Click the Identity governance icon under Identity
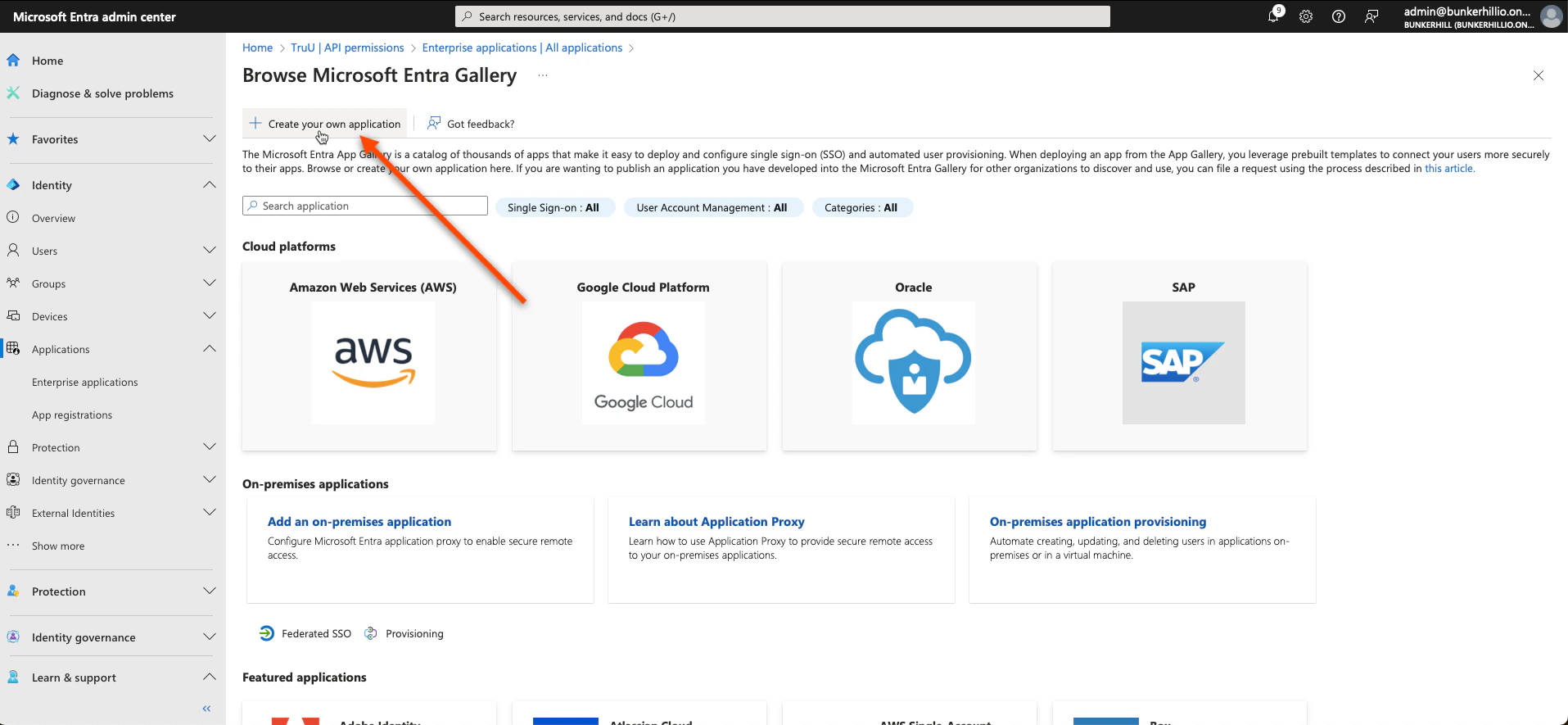The width and height of the screenshot is (1568, 725). click(x=13, y=479)
